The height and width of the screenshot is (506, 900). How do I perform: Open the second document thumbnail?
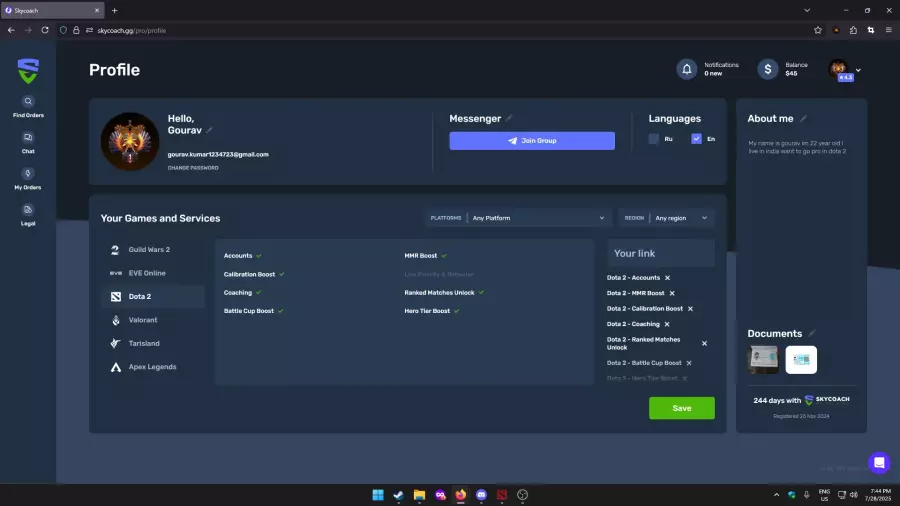coord(801,360)
